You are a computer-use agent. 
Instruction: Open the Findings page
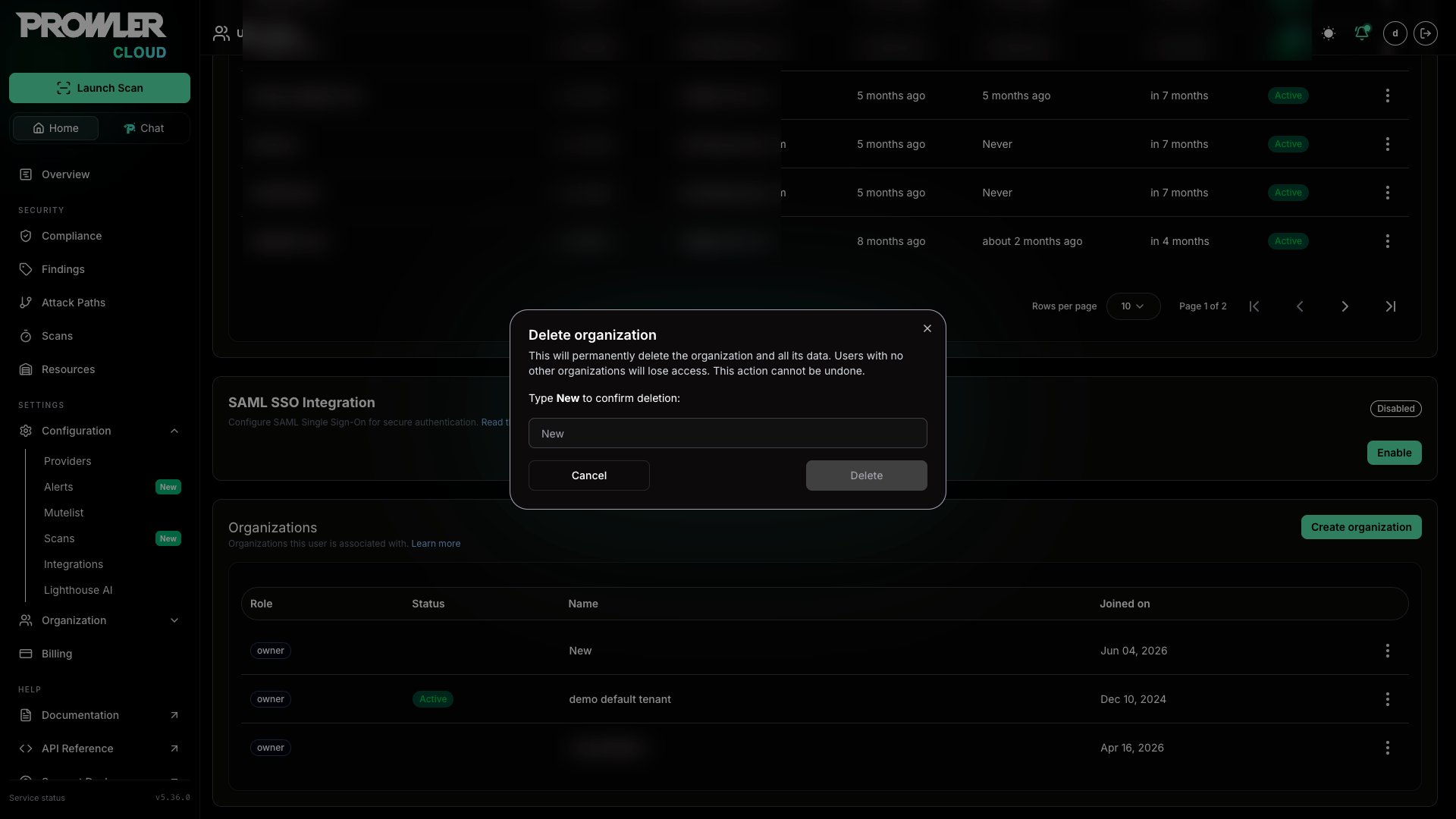point(63,269)
